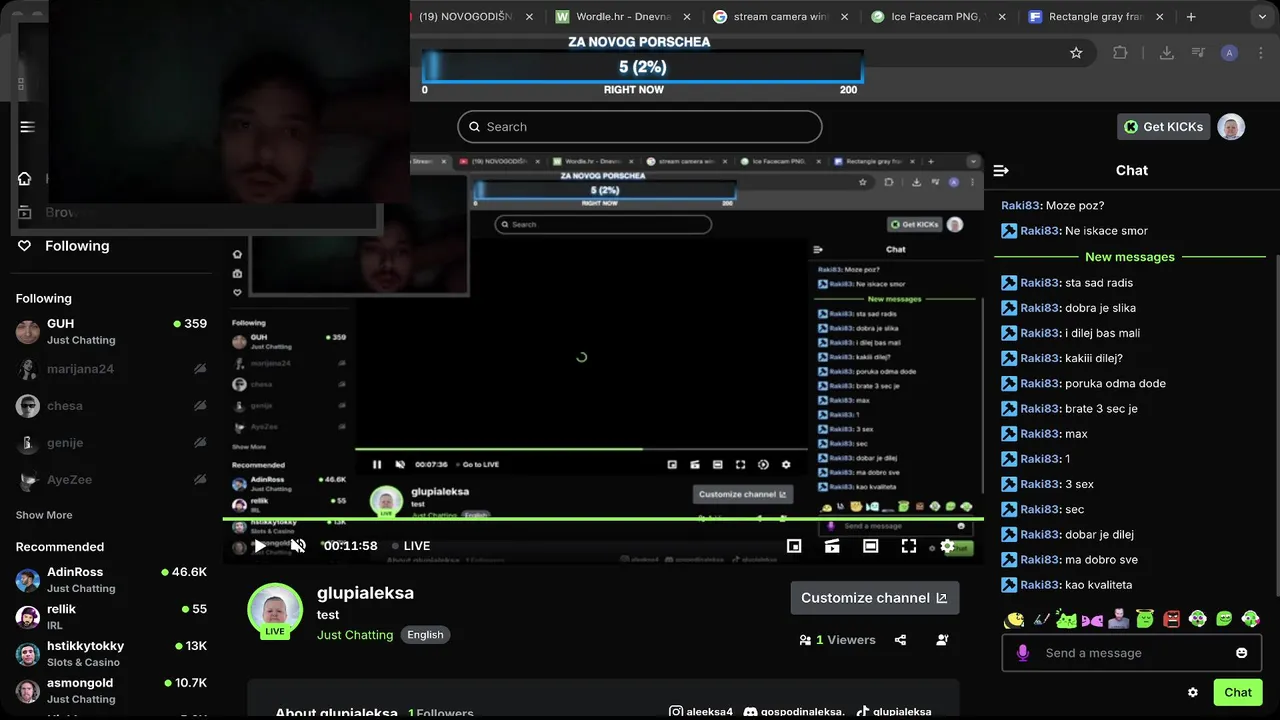The height and width of the screenshot is (720, 1280).
Task: Click Customize channel button
Action: (x=874, y=598)
